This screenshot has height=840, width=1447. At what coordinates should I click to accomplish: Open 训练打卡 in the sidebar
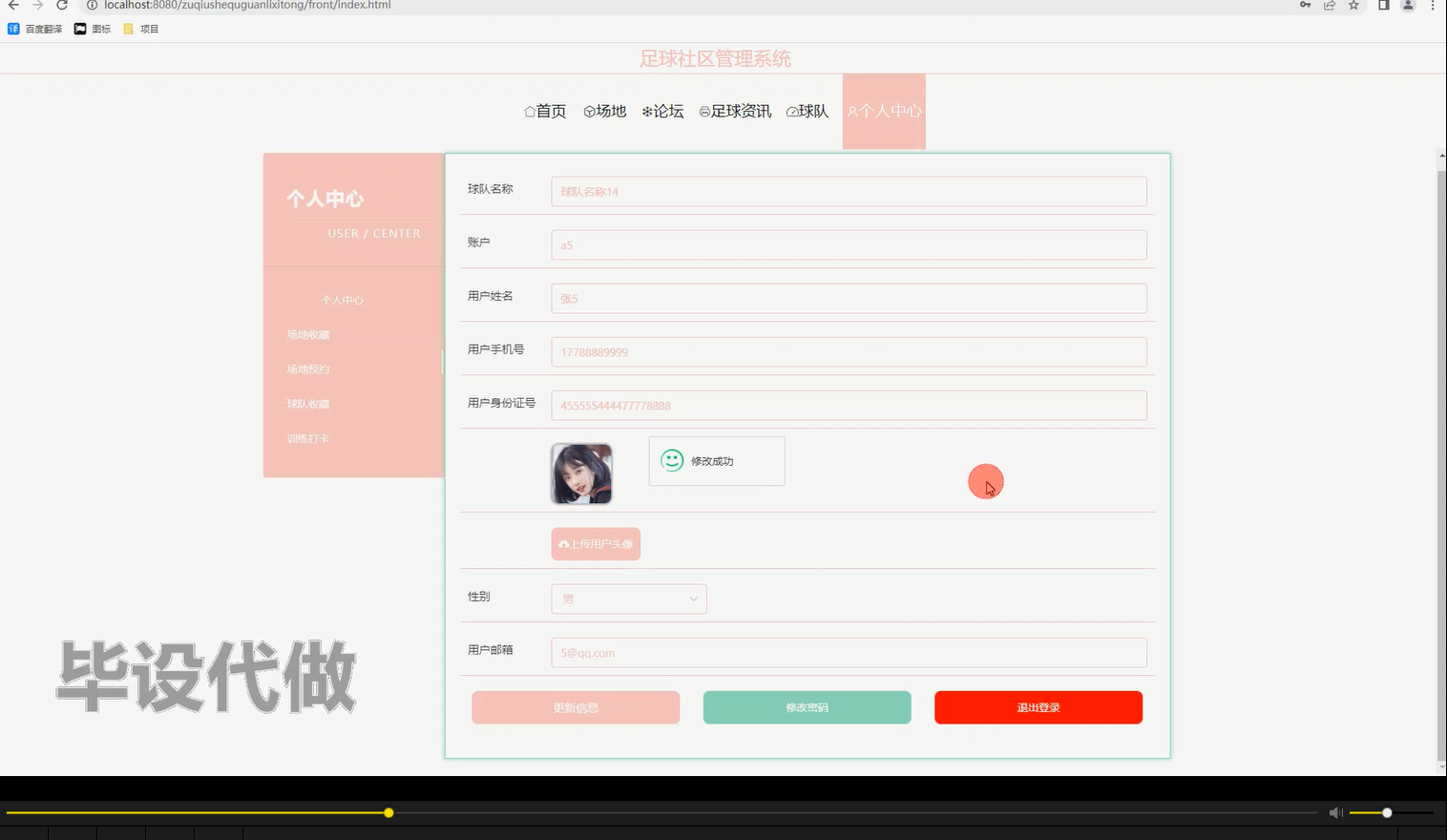tap(307, 438)
